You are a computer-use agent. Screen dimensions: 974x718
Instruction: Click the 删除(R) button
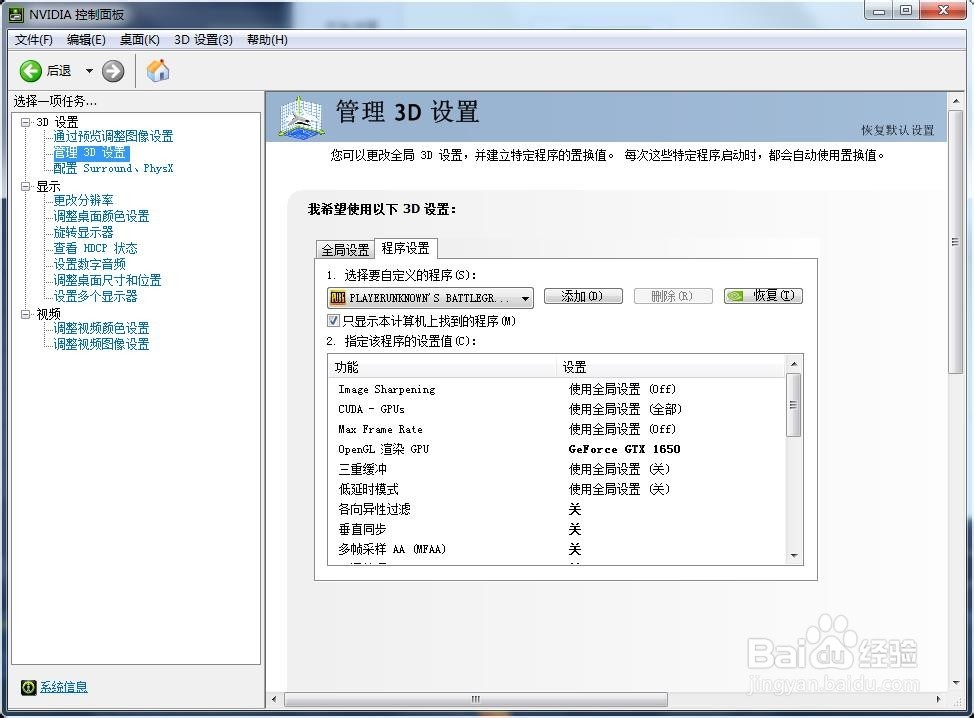click(x=672, y=296)
